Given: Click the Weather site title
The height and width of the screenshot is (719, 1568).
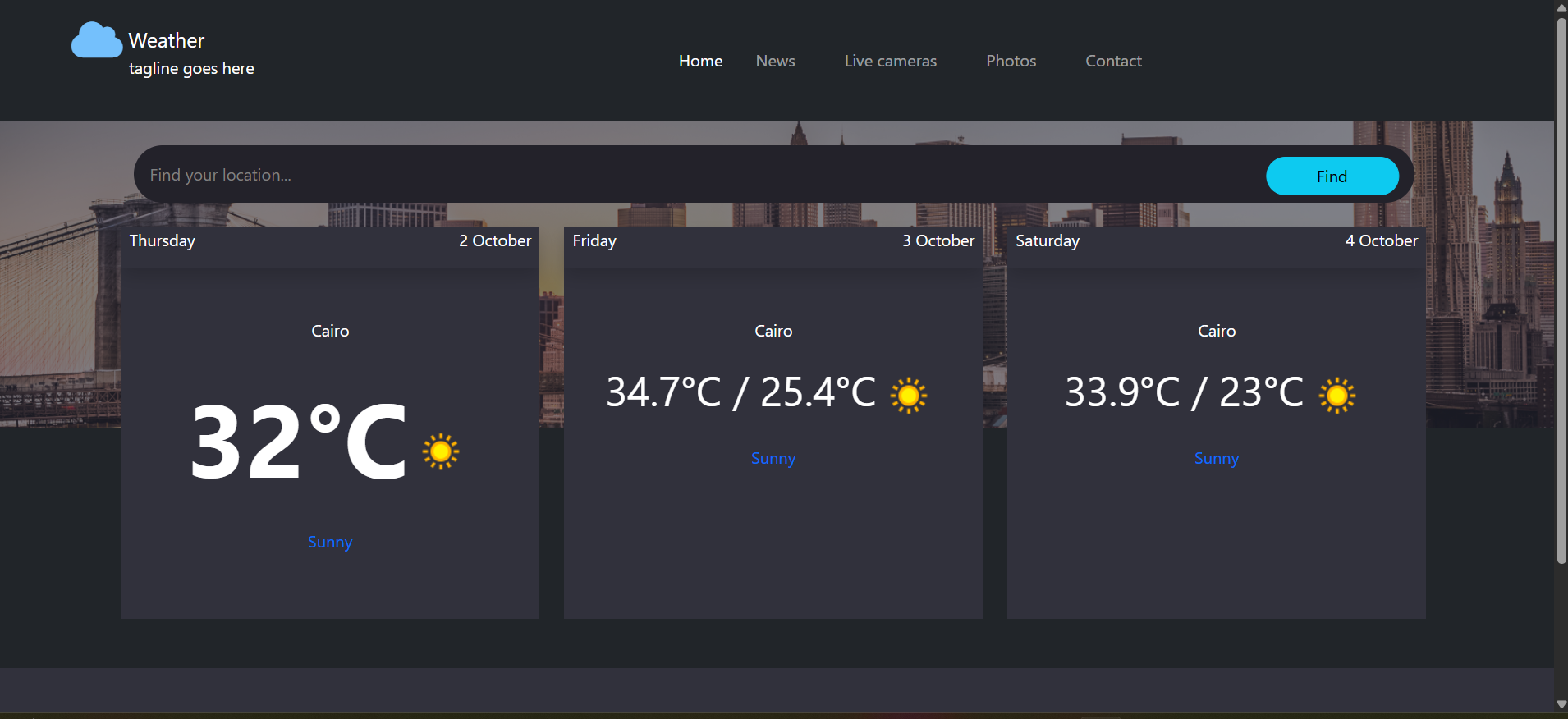Looking at the screenshot, I should point(167,41).
